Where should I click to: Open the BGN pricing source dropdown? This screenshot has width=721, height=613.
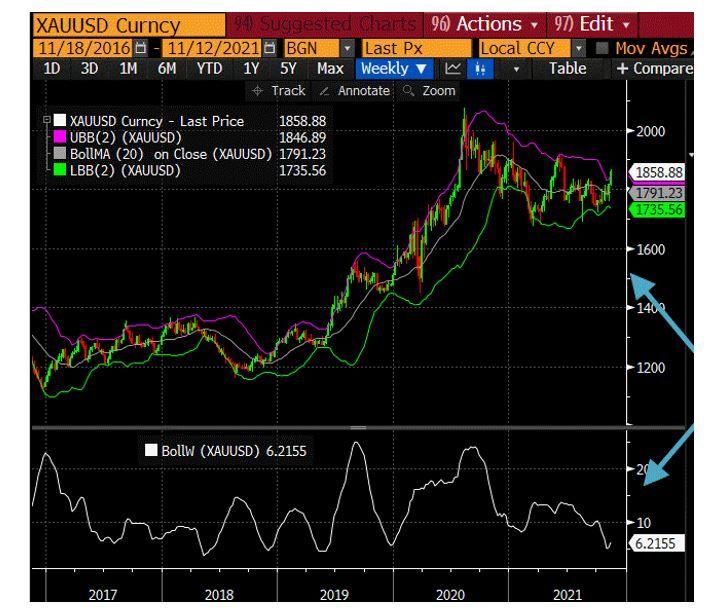[347, 47]
